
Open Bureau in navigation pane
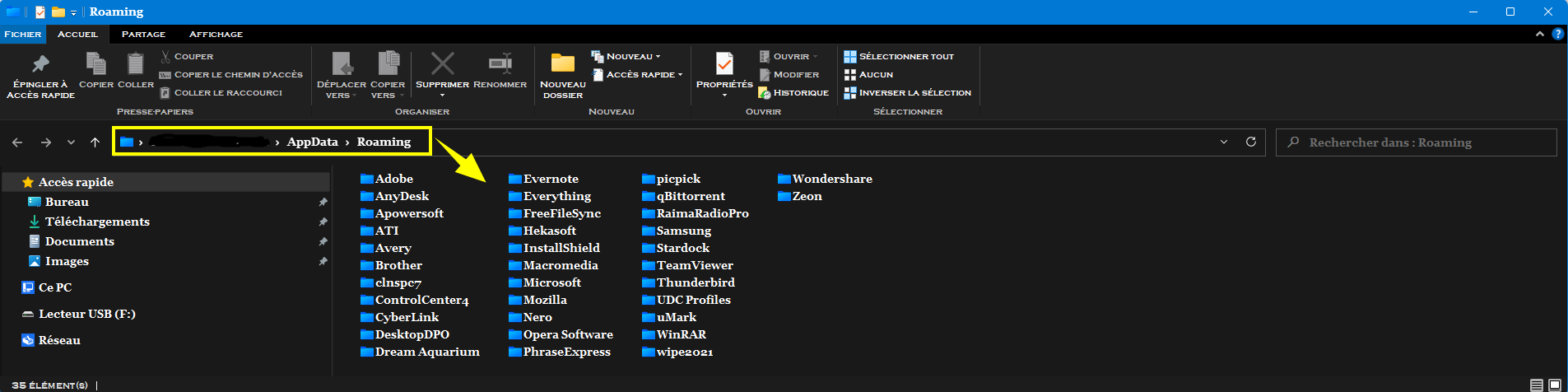pyautogui.click(x=67, y=202)
